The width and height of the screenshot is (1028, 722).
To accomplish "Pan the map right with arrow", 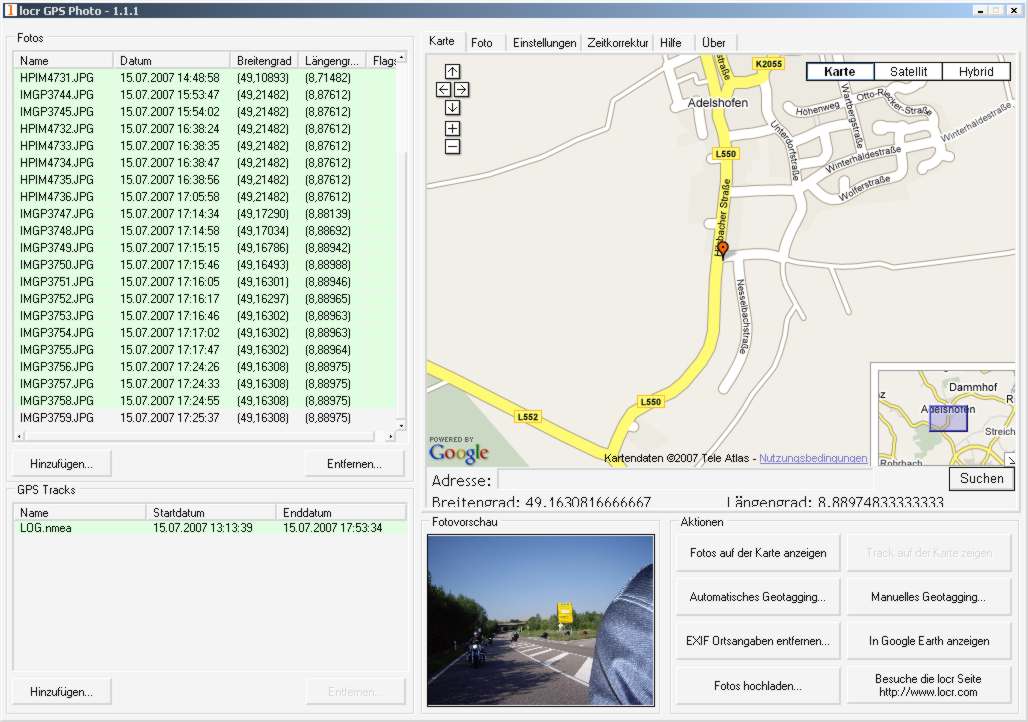I will (461, 90).
